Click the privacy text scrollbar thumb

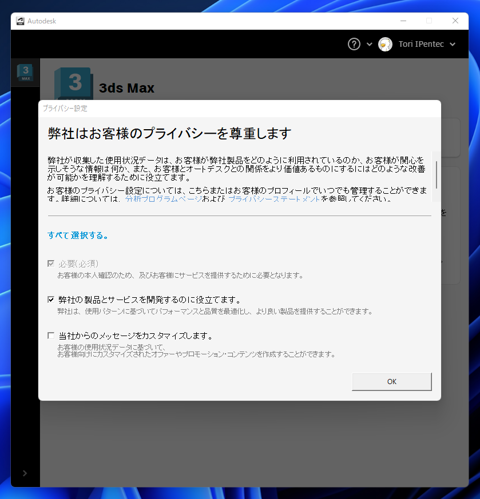pyautogui.click(x=436, y=175)
